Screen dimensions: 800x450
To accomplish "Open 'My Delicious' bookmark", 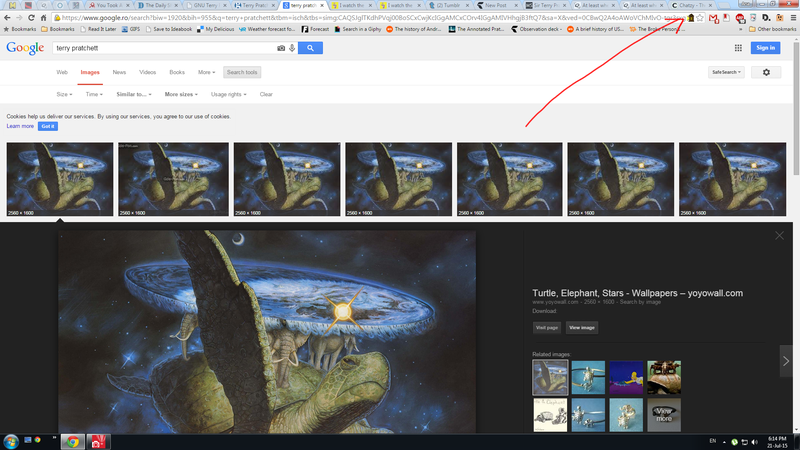I will (x=215, y=30).
